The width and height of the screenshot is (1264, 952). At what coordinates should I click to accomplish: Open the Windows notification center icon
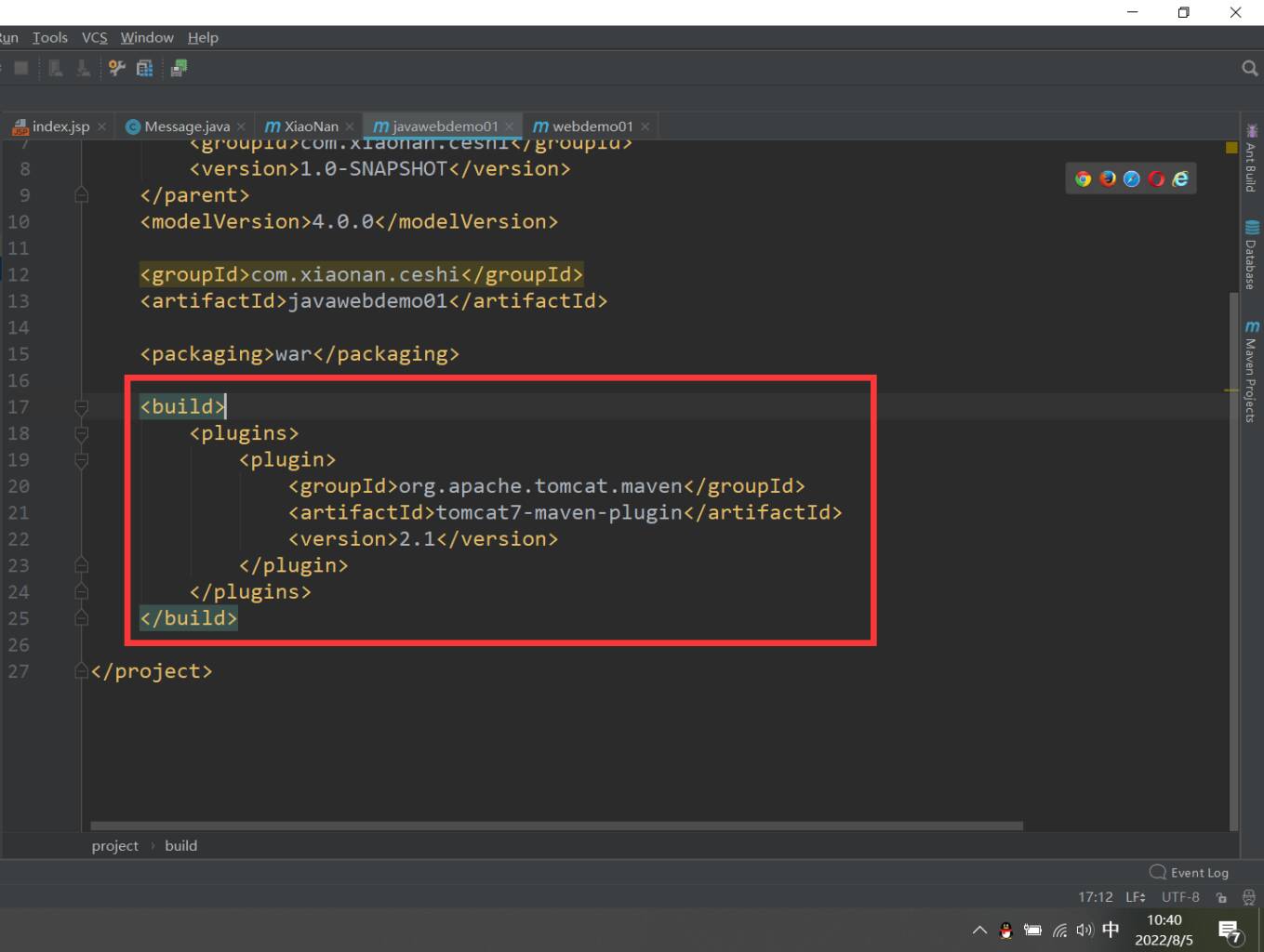(x=1230, y=931)
